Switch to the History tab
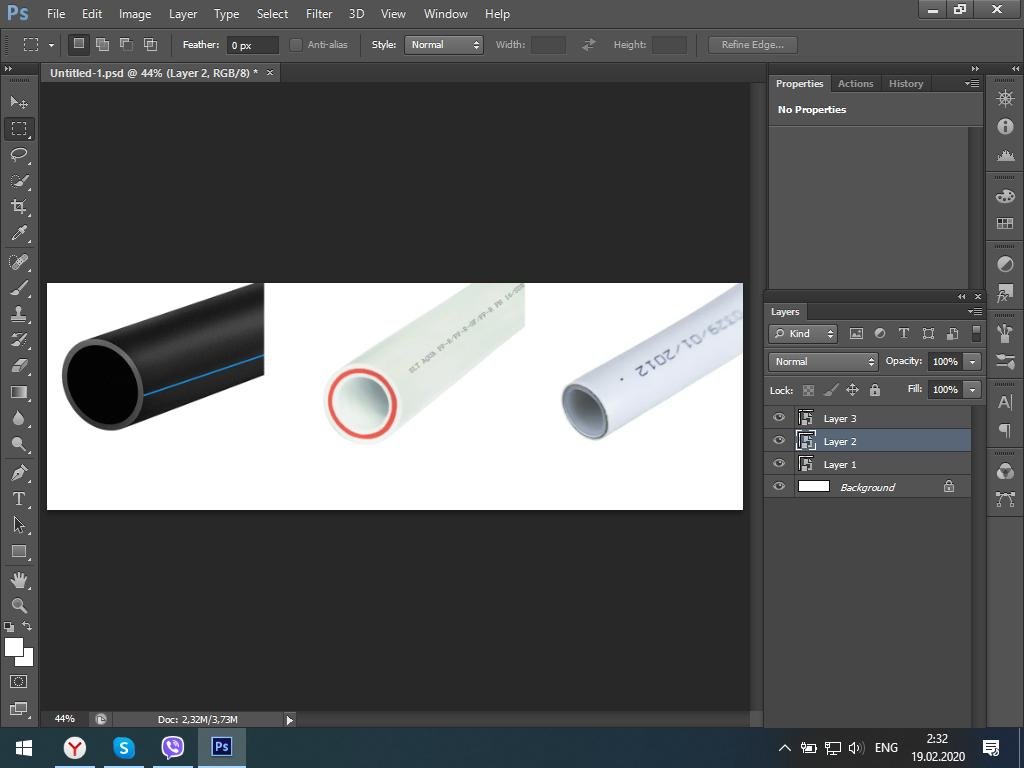 pyautogui.click(x=905, y=84)
